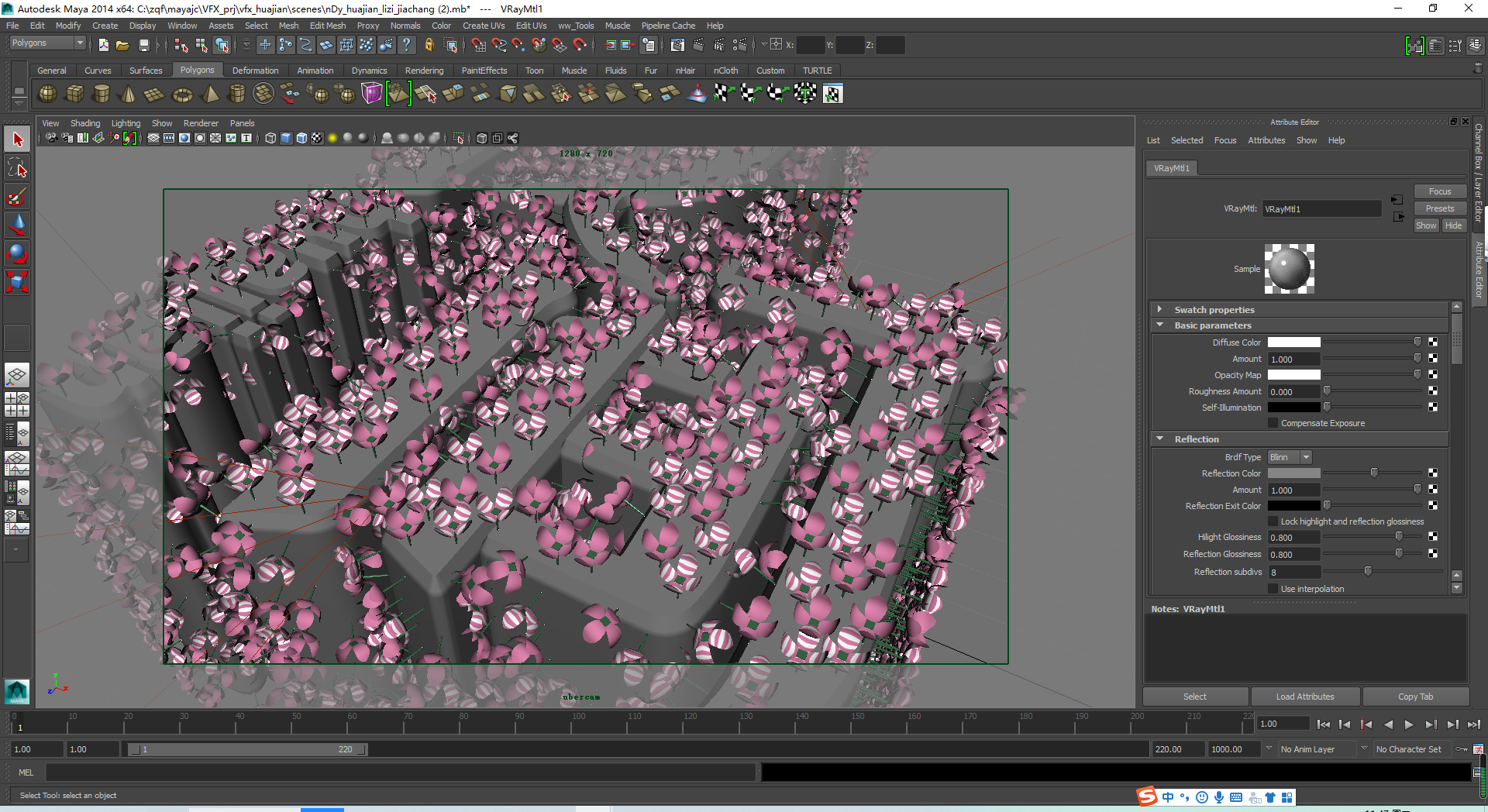The image size is (1488, 812).
Task: Click the help question mark icon
Action: (406, 45)
